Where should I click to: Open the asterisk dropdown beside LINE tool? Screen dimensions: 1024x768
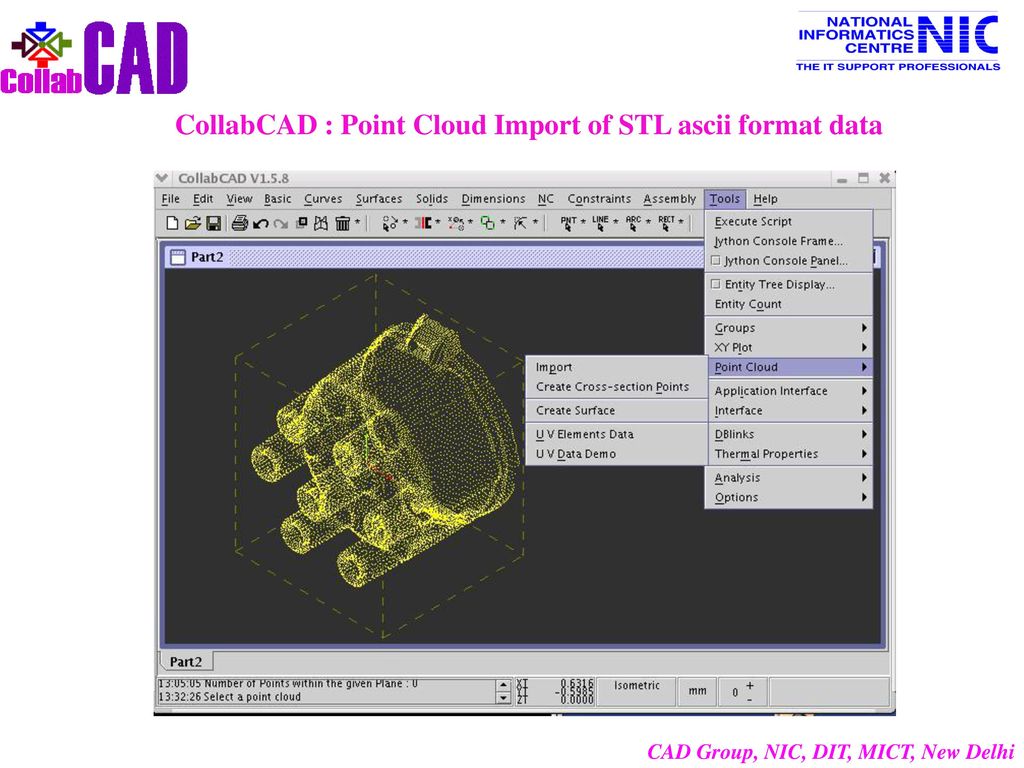point(615,222)
